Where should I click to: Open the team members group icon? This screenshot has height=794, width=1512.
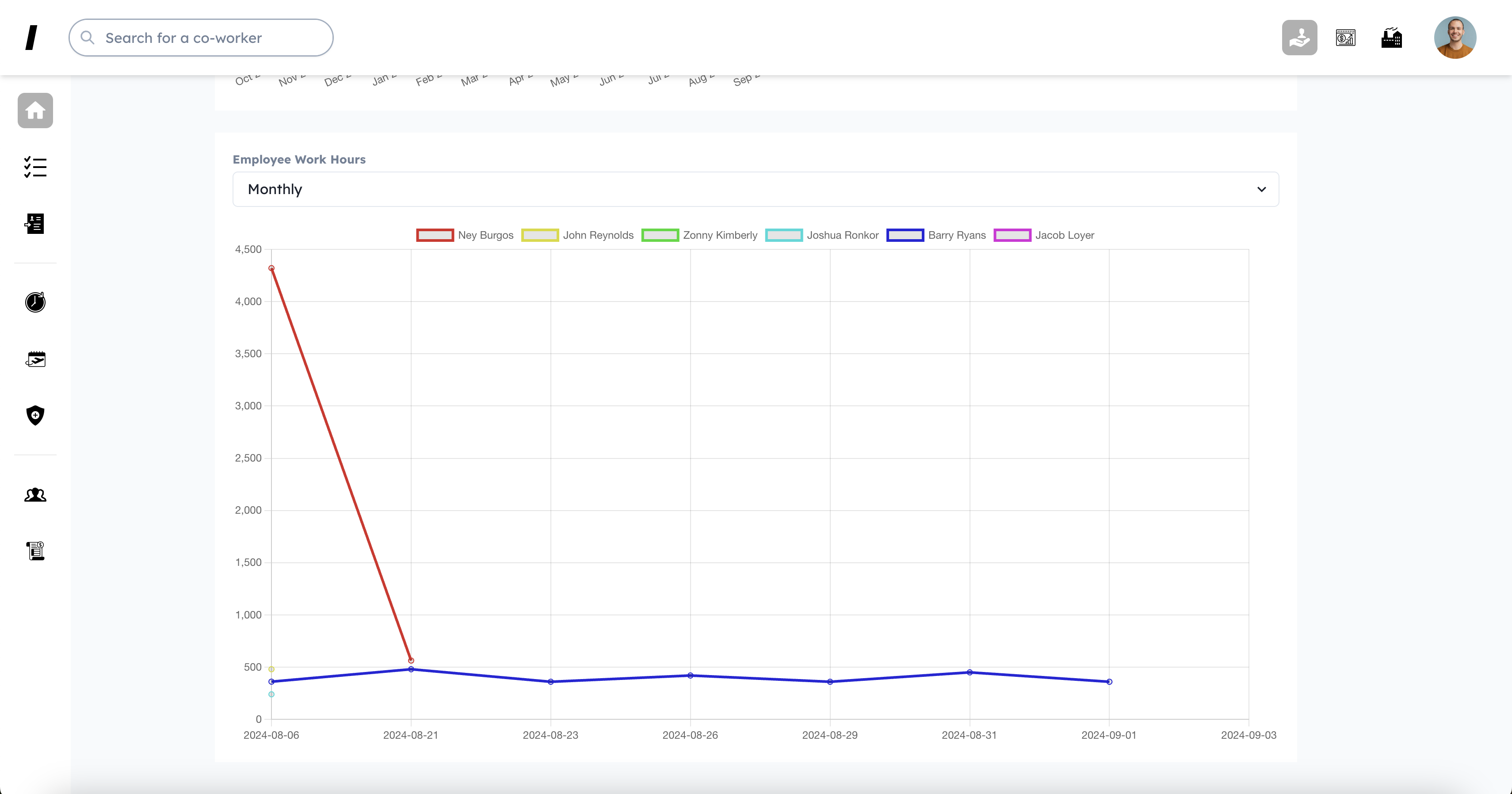(x=35, y=495)
